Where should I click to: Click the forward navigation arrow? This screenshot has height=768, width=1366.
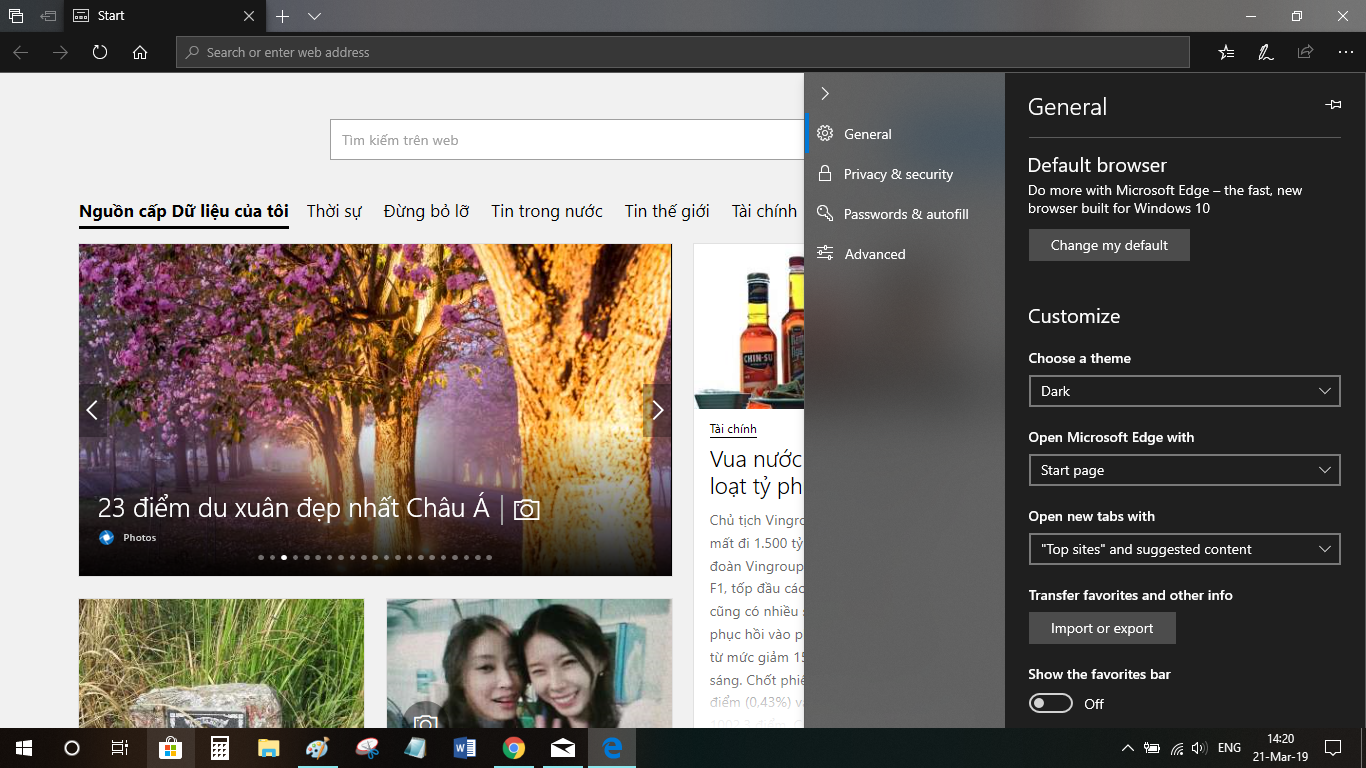point(60,52)
